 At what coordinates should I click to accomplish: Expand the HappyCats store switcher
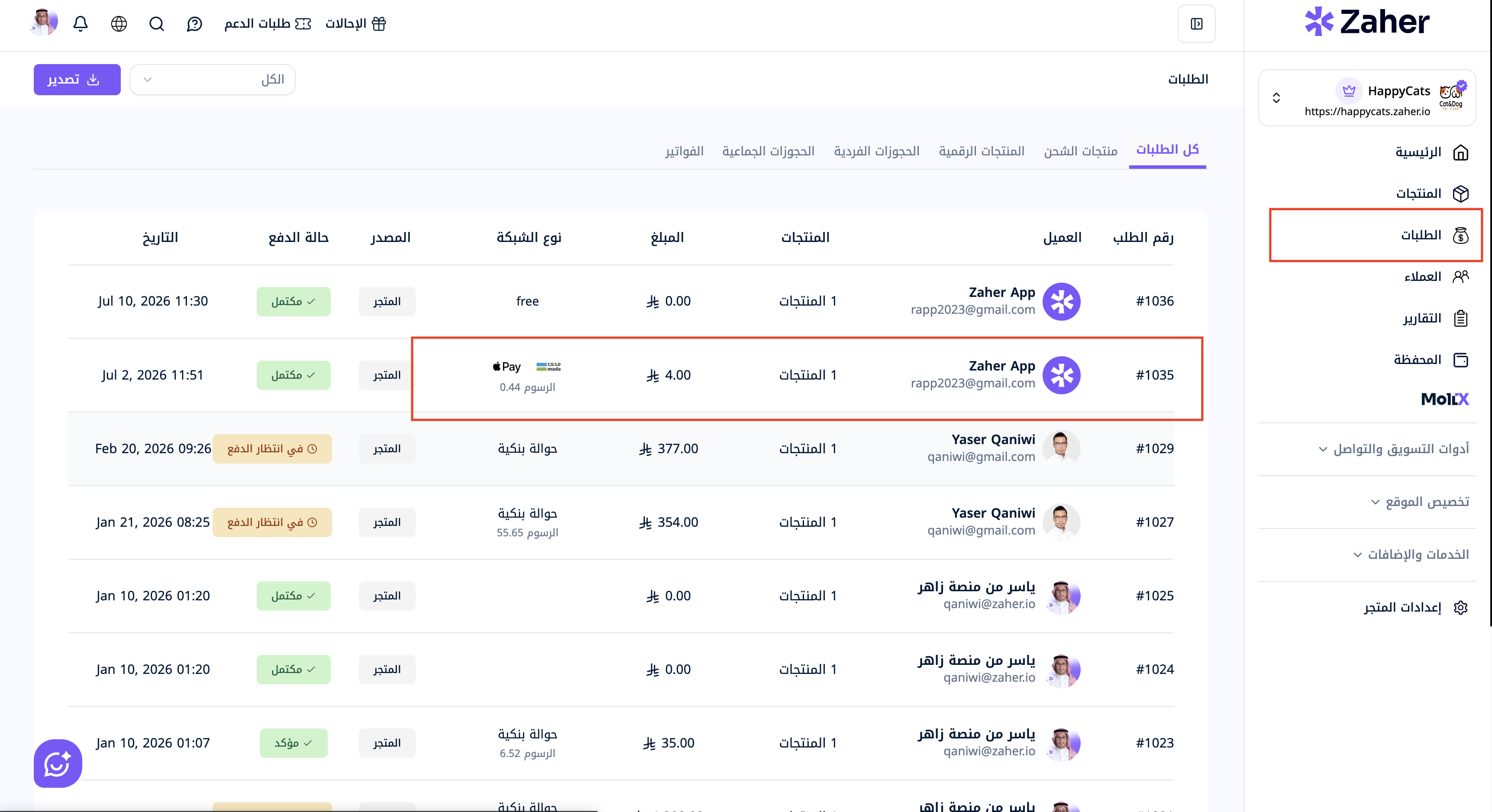(1276, 97)
